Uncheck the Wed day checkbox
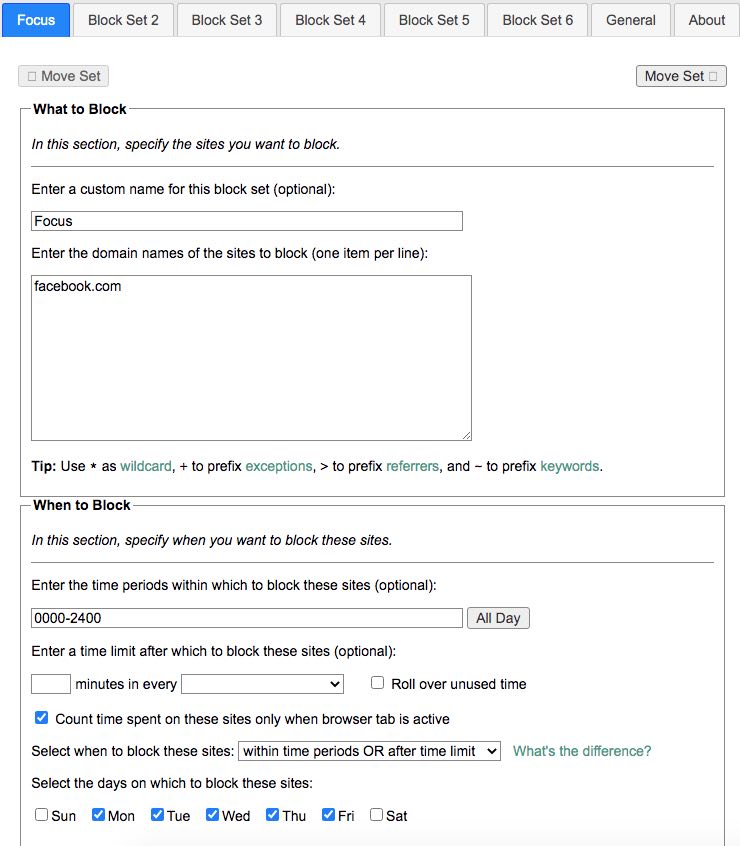This screenshot has height=846, width=740. pos(212,815)
